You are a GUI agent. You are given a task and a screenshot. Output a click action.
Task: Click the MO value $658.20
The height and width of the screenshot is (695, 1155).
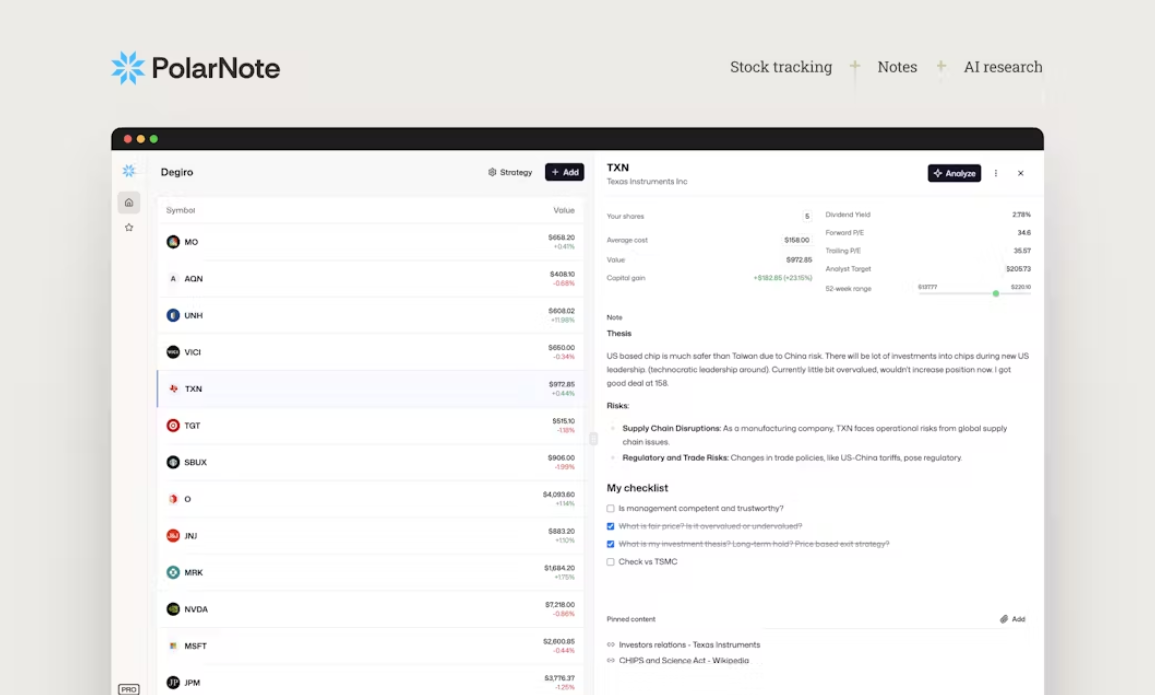tap(561, 238)
